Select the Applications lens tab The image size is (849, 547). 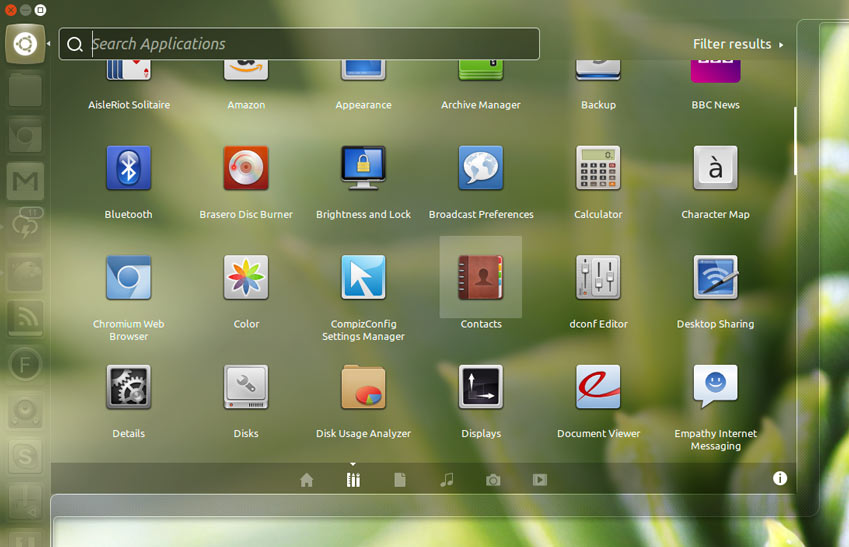tap(353, 480)
